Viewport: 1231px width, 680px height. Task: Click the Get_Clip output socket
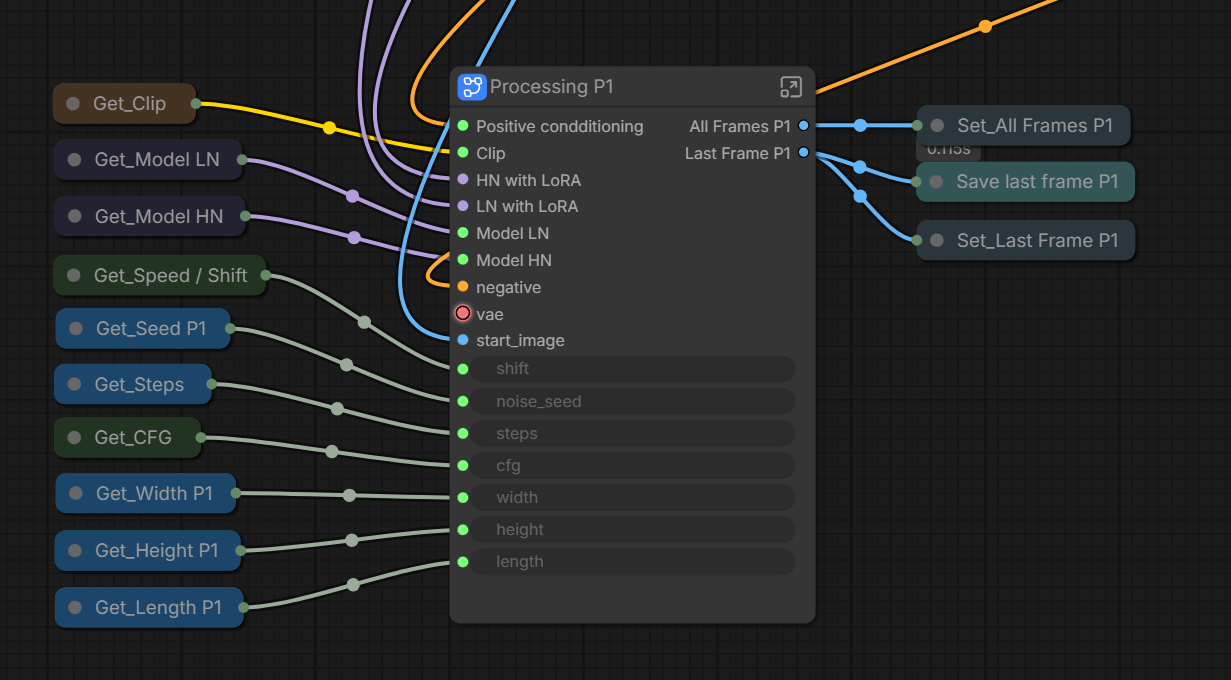pos(195,103)
